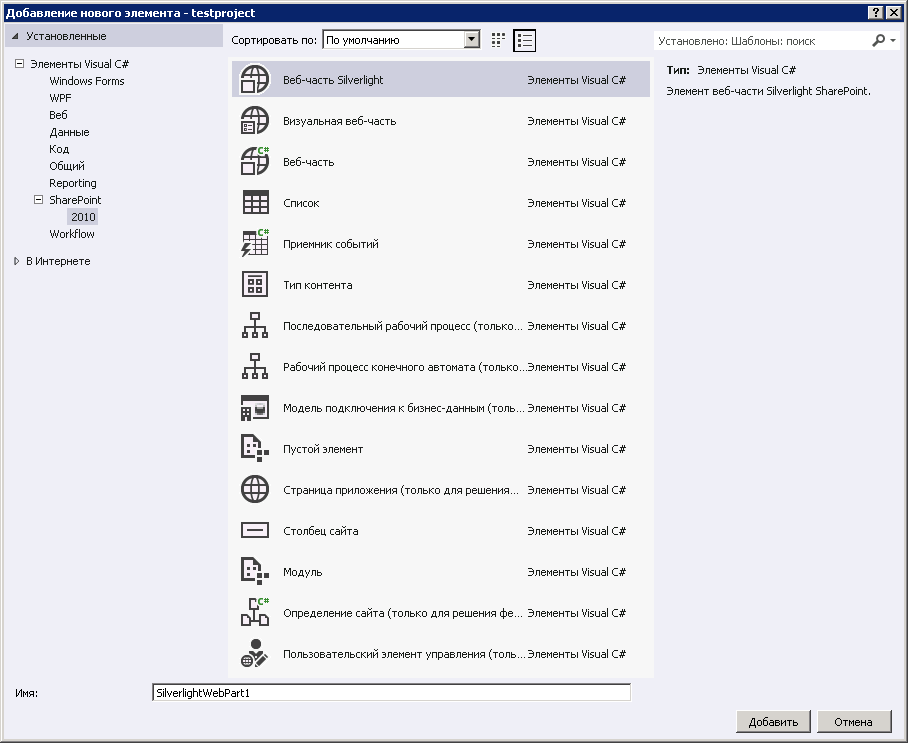
Task: Click the Отмена button
Action: 853,722
